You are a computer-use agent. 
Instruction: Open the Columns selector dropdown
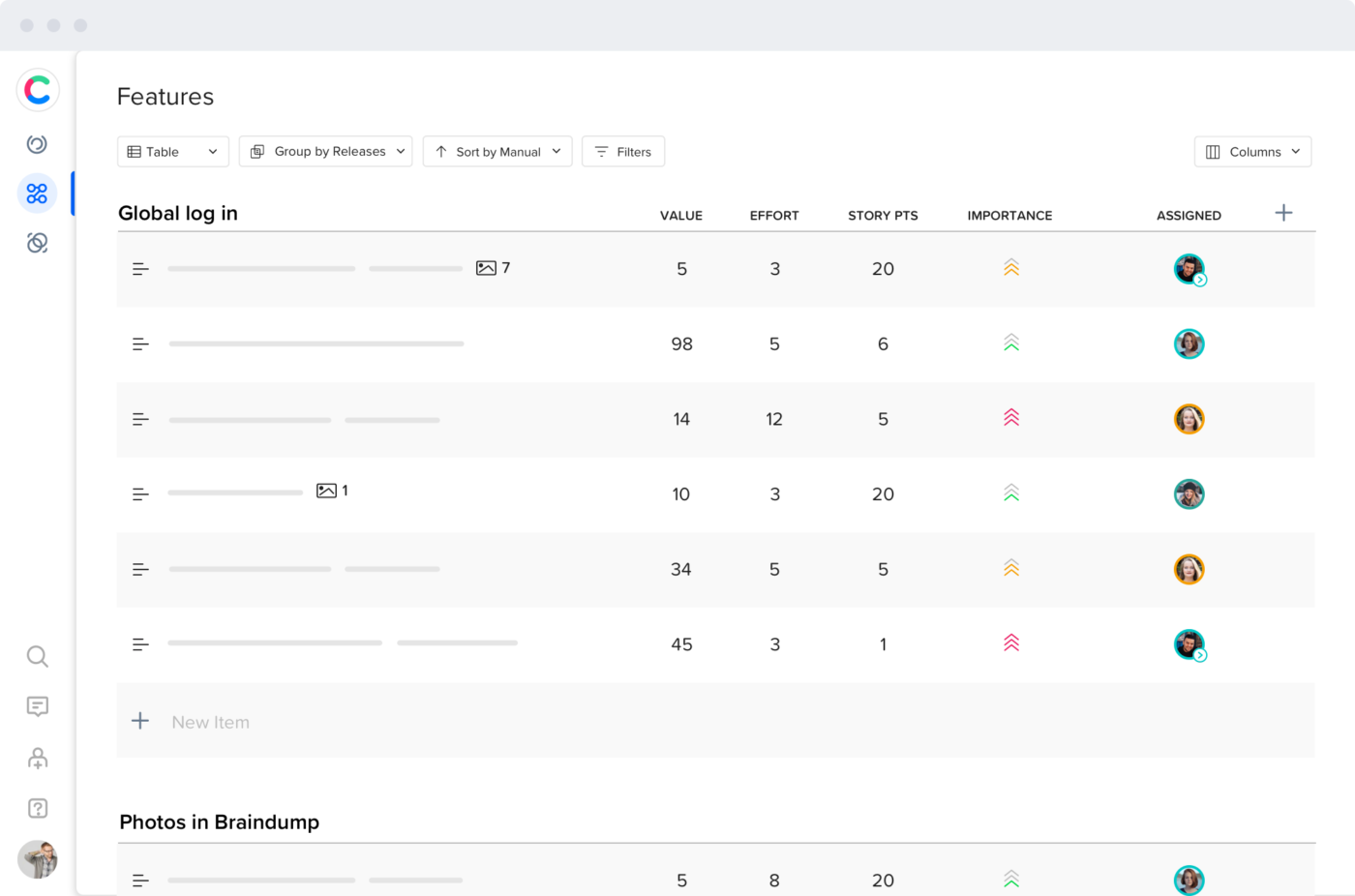point(1252,152)
